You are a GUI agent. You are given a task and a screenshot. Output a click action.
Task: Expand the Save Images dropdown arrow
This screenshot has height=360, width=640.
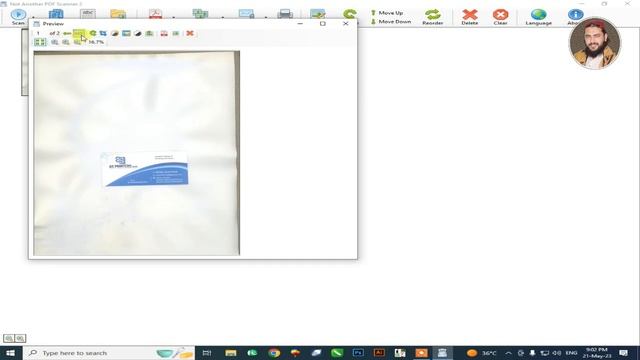pos(223,17)
